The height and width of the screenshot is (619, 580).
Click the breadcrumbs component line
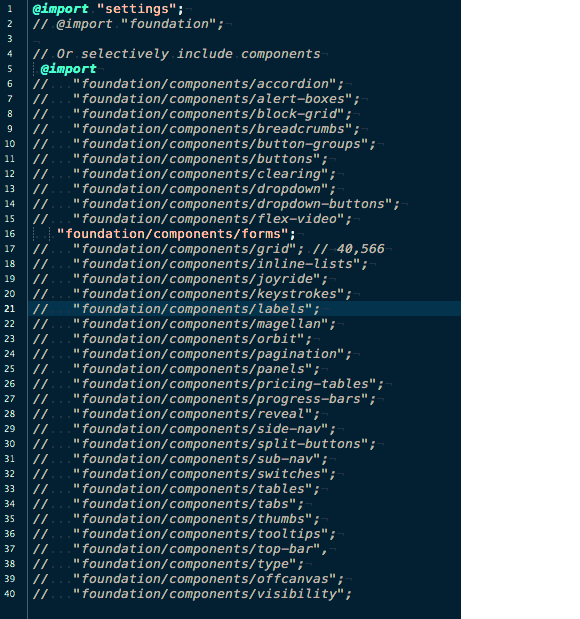[x=197, y=129]
